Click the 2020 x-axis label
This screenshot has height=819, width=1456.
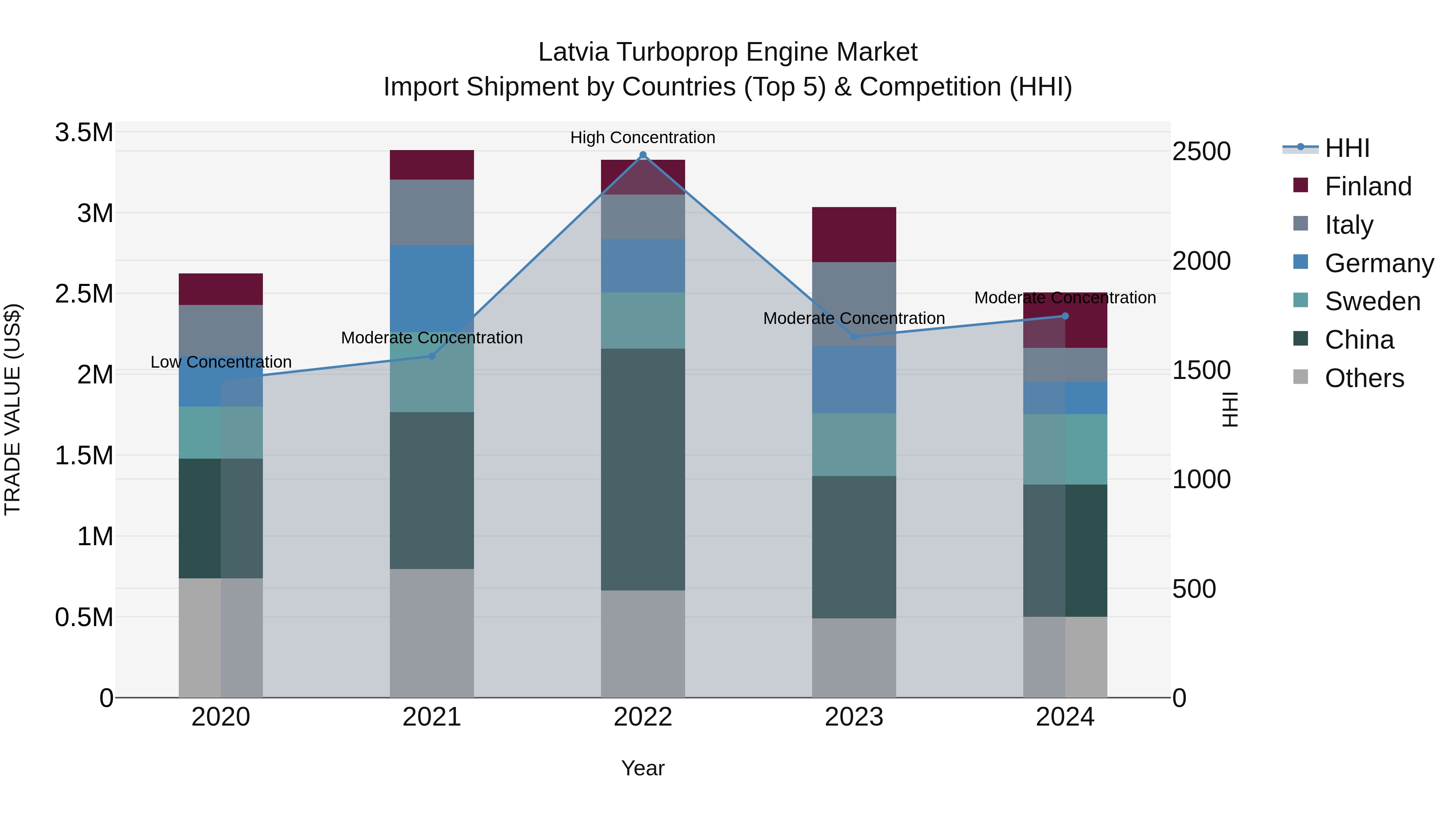tap(221, 717)
